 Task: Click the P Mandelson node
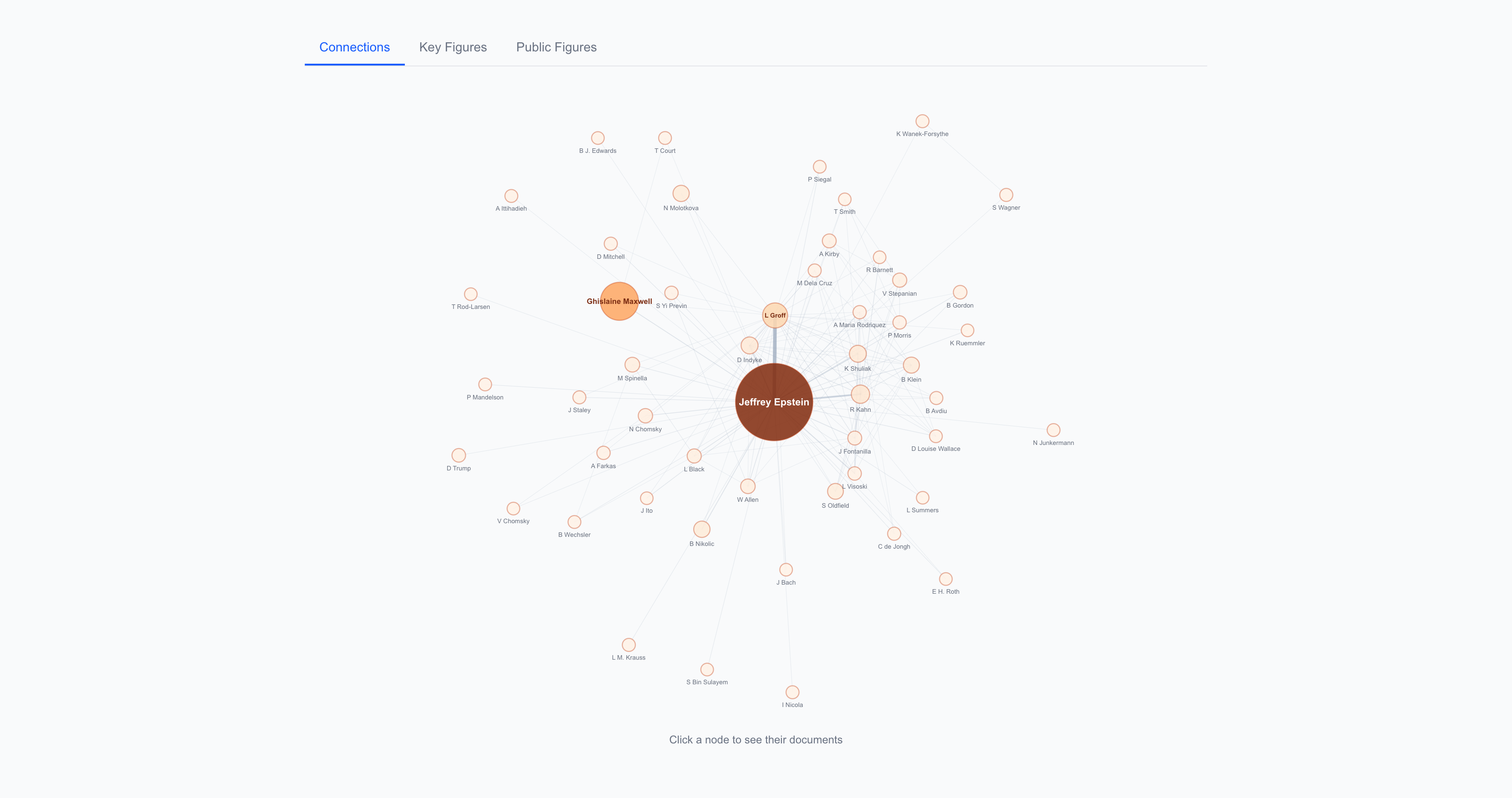[485, 384]
